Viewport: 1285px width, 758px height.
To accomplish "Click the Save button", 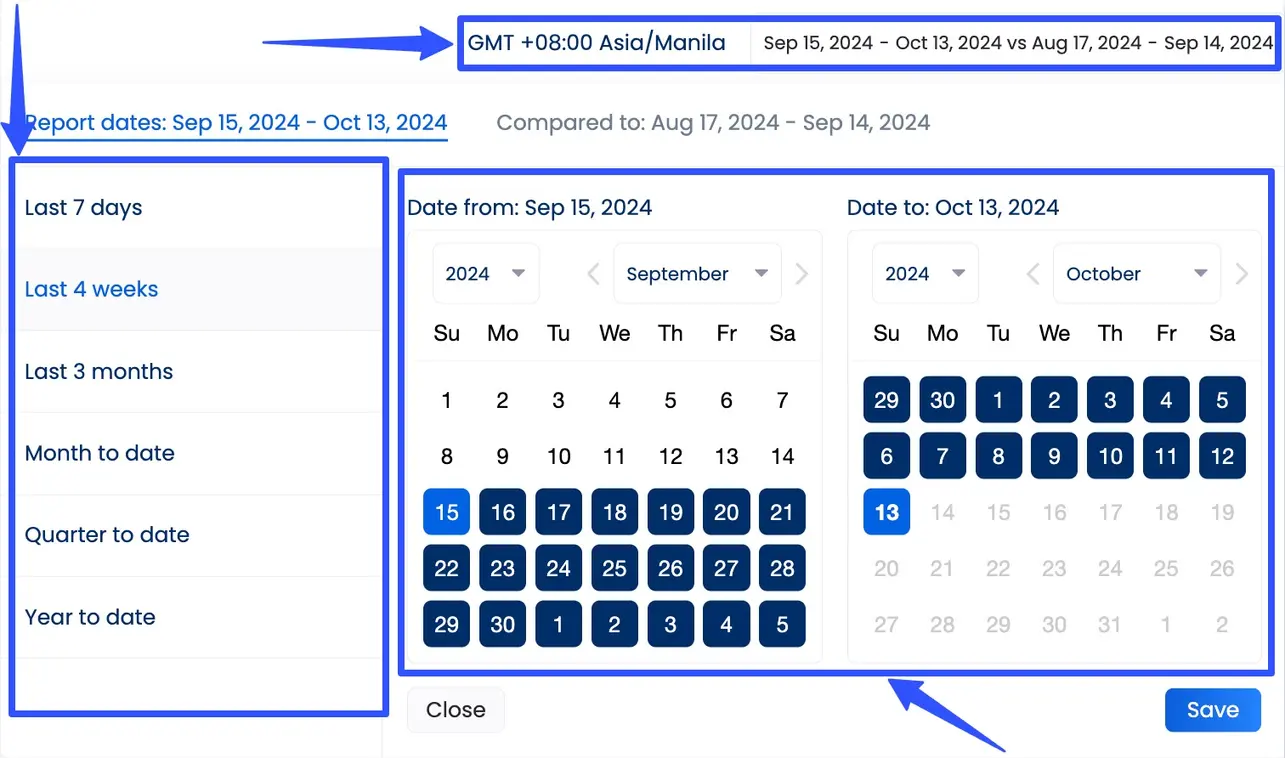I will [x=1212, y=709].
